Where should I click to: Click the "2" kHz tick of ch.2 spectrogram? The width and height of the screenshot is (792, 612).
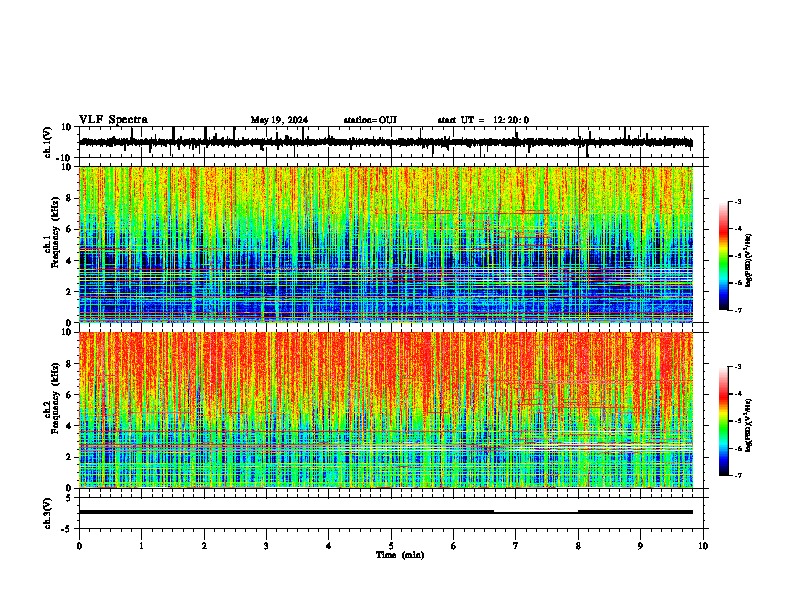coord(70,457)
